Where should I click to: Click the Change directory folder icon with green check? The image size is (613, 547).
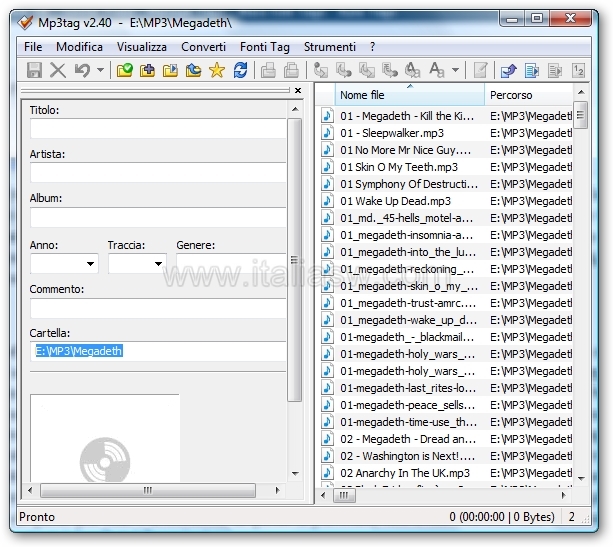click(125, 70)
